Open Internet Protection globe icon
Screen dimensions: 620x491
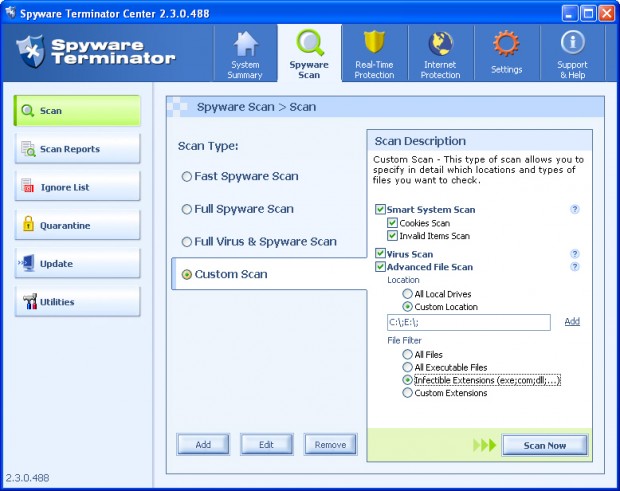[440, 43]
